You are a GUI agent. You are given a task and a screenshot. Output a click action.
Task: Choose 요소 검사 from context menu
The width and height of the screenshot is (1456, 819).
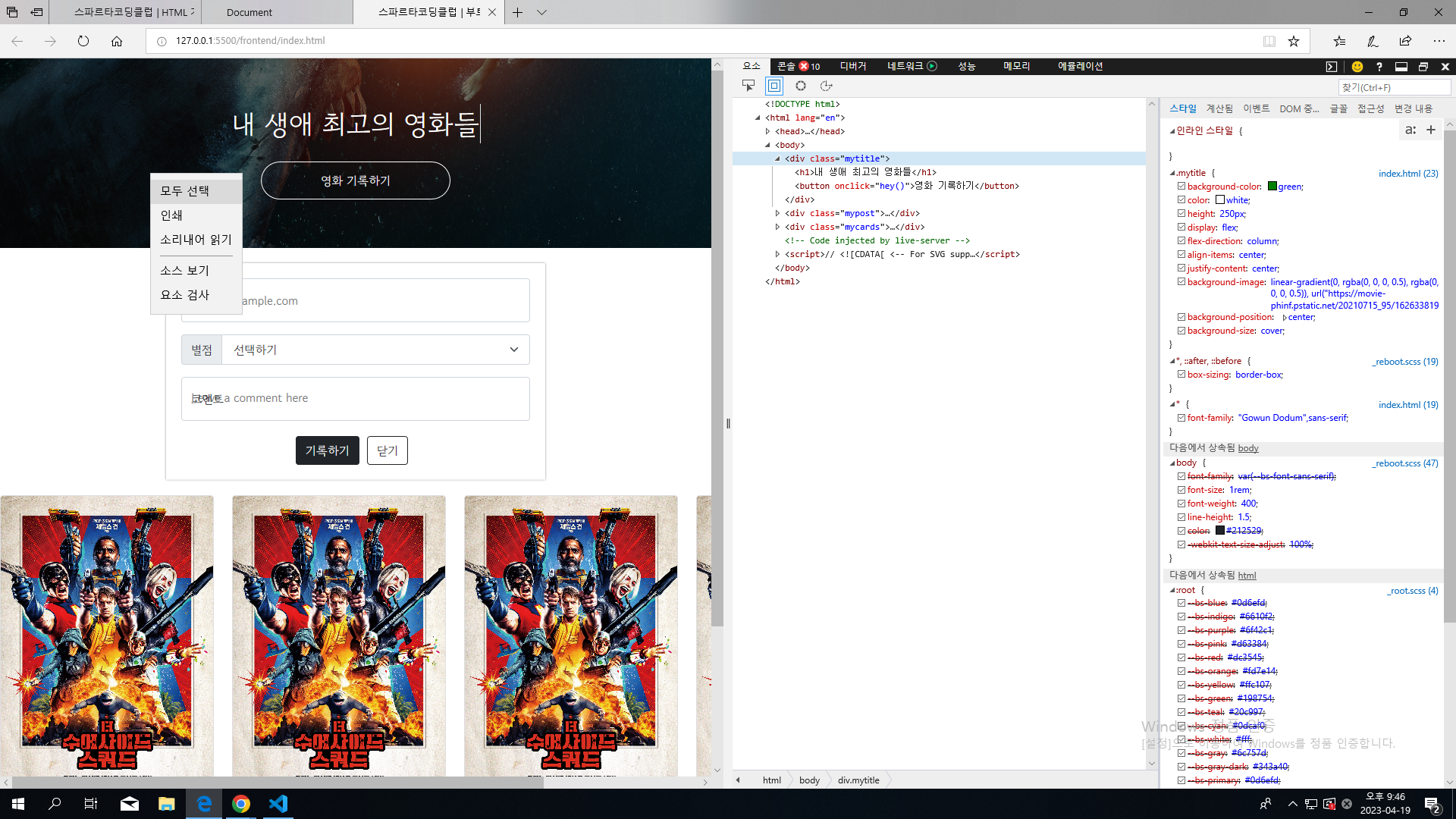click(196, 295)
